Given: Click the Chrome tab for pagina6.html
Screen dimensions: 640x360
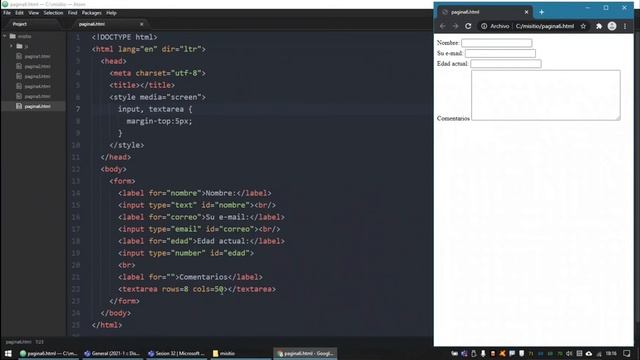Looking at the screenshot, I should tap(485, 12).
